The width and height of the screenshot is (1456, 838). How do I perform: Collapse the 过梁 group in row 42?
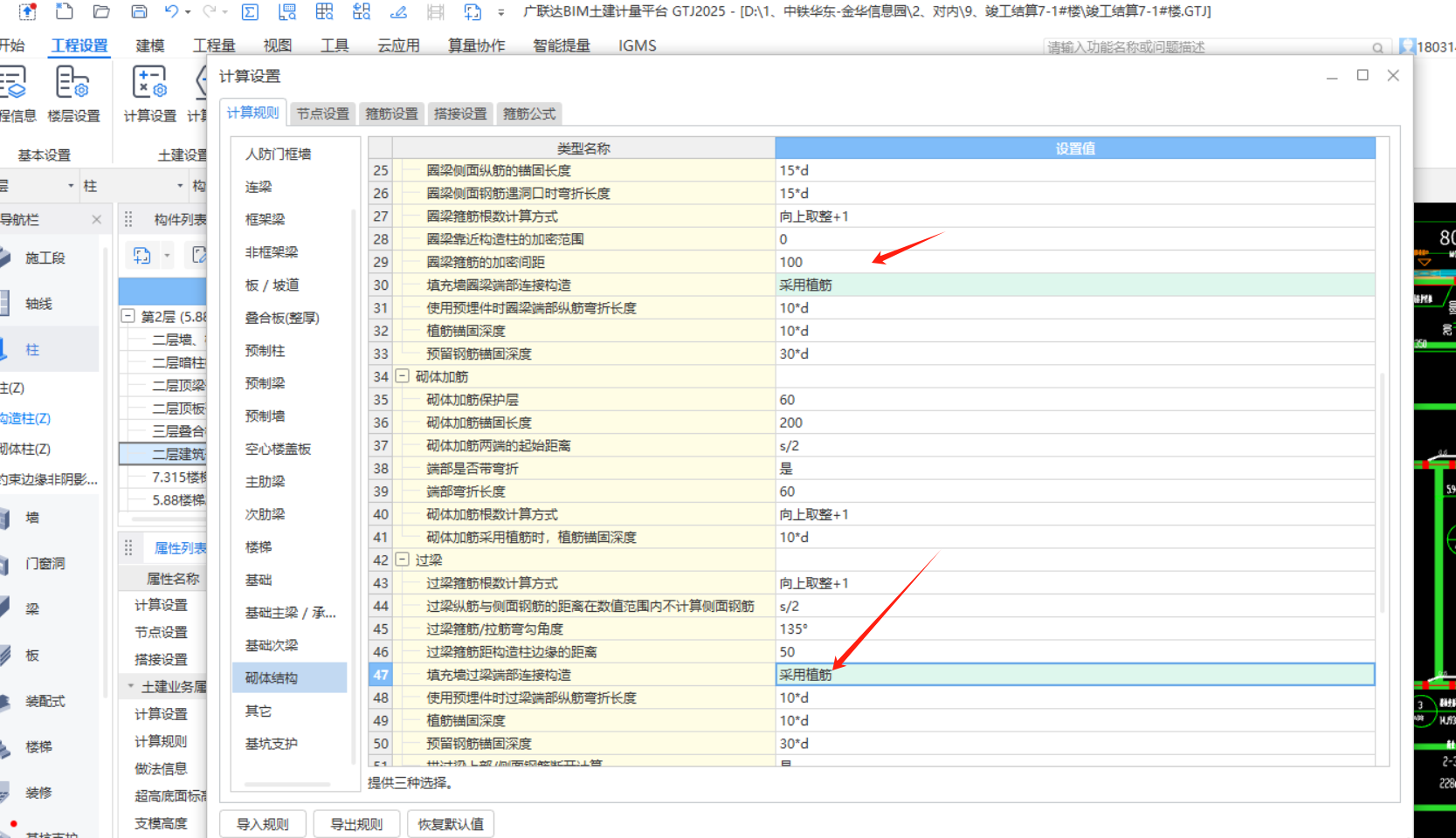(403, 560)
